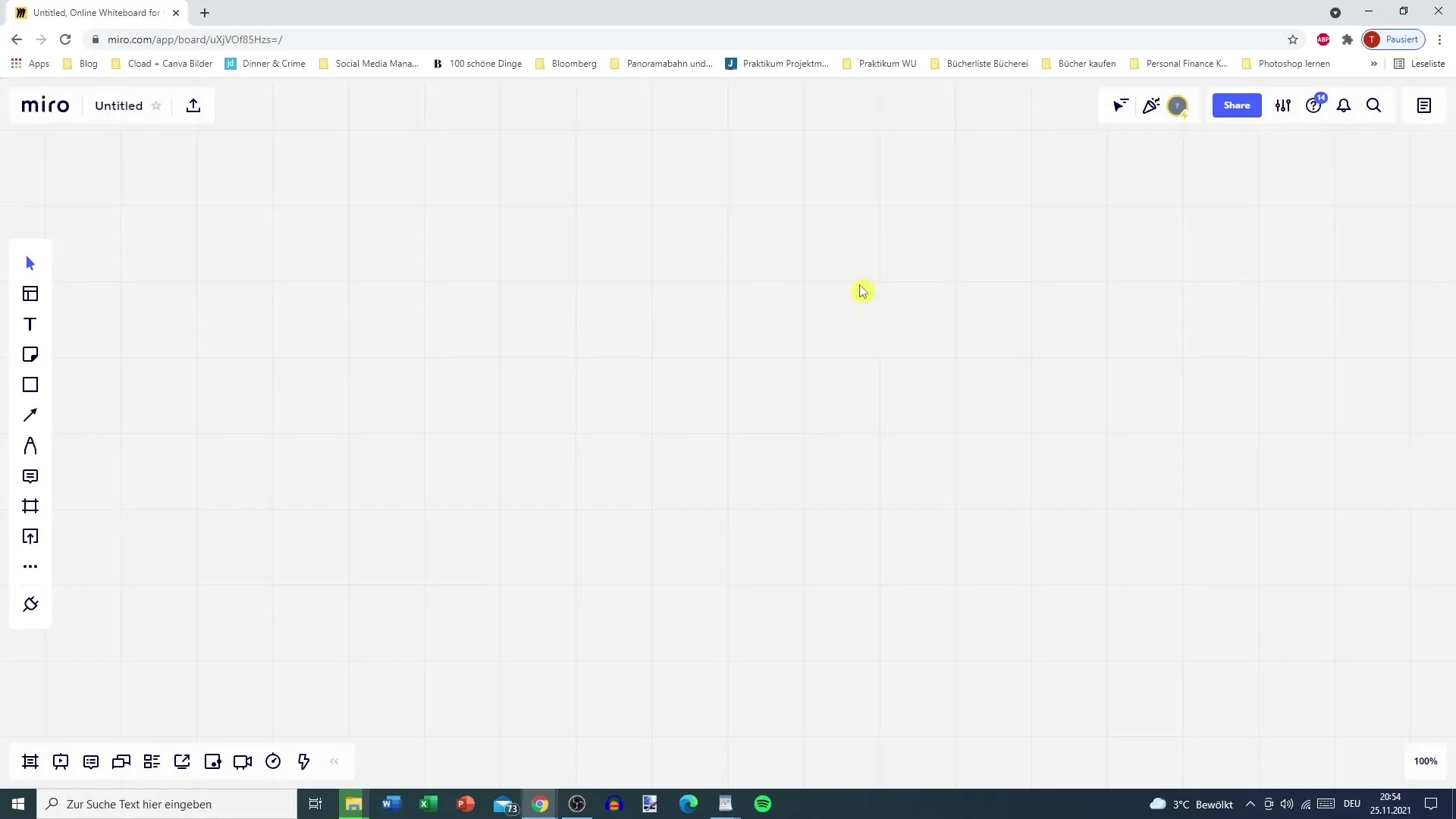
Task: Click the Spotify taskbar icon
Action: [x=763, y=804]
